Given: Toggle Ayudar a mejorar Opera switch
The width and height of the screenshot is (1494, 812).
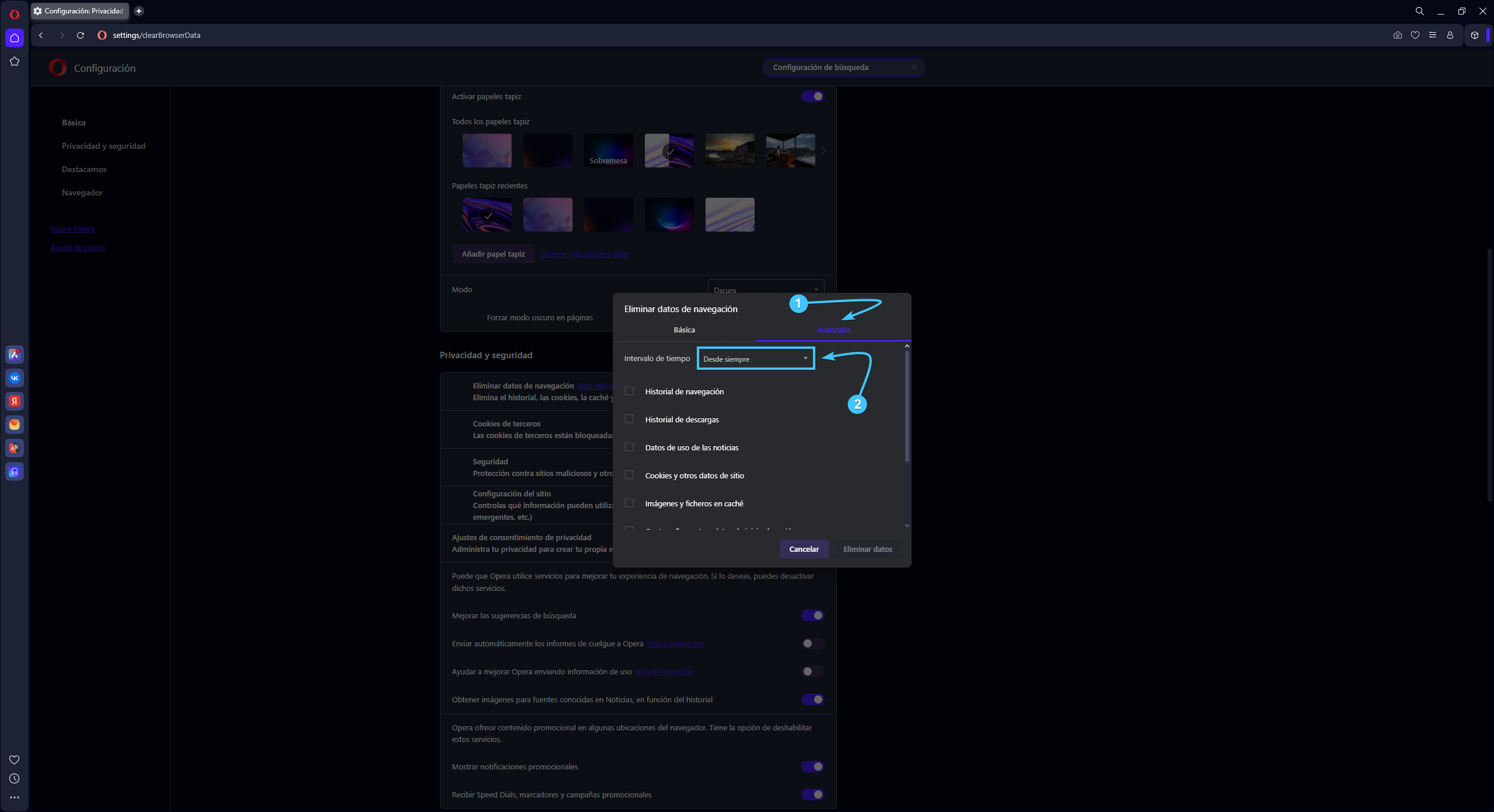Looking at the screenshot, I should pos(813,671).
